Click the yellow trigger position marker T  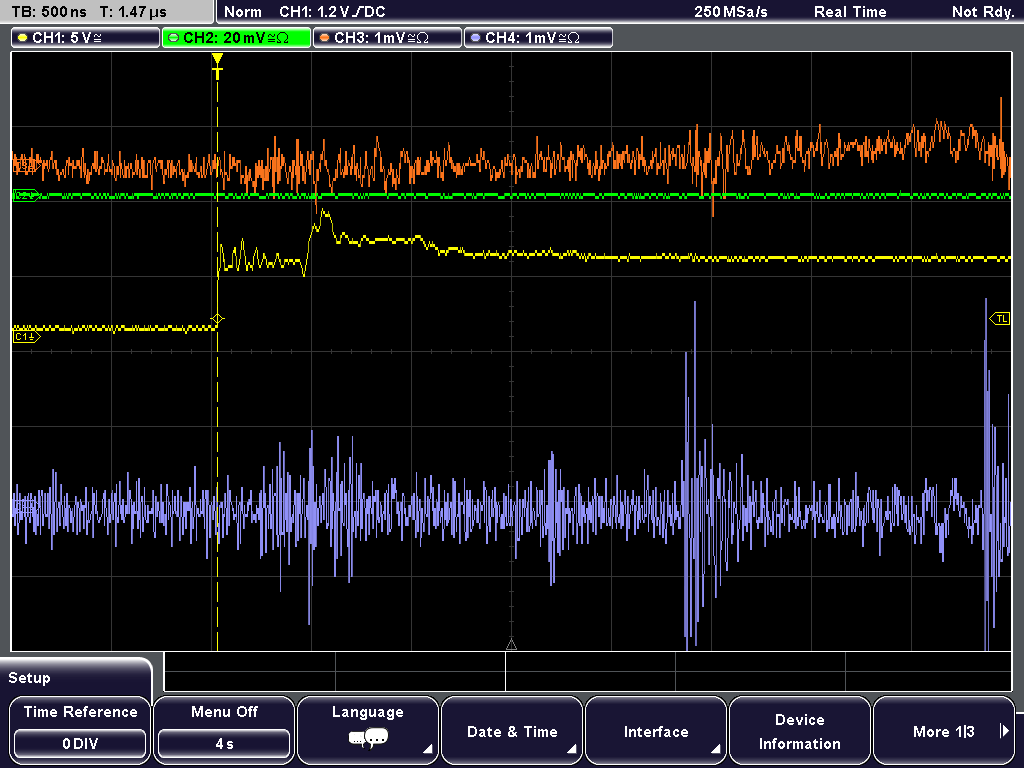(217, 67)
